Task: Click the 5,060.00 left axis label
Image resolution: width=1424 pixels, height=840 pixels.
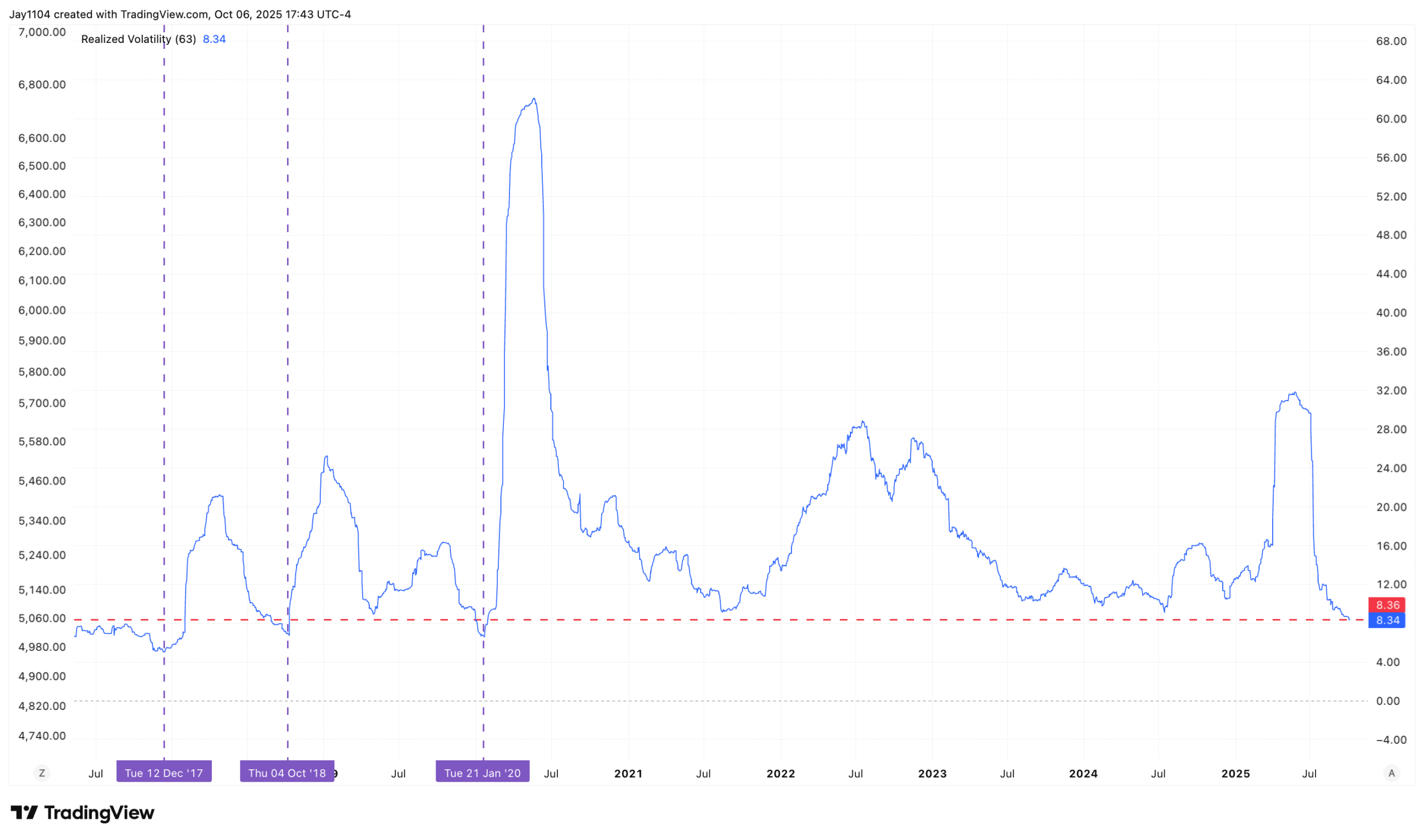Action: click(42, 618)
